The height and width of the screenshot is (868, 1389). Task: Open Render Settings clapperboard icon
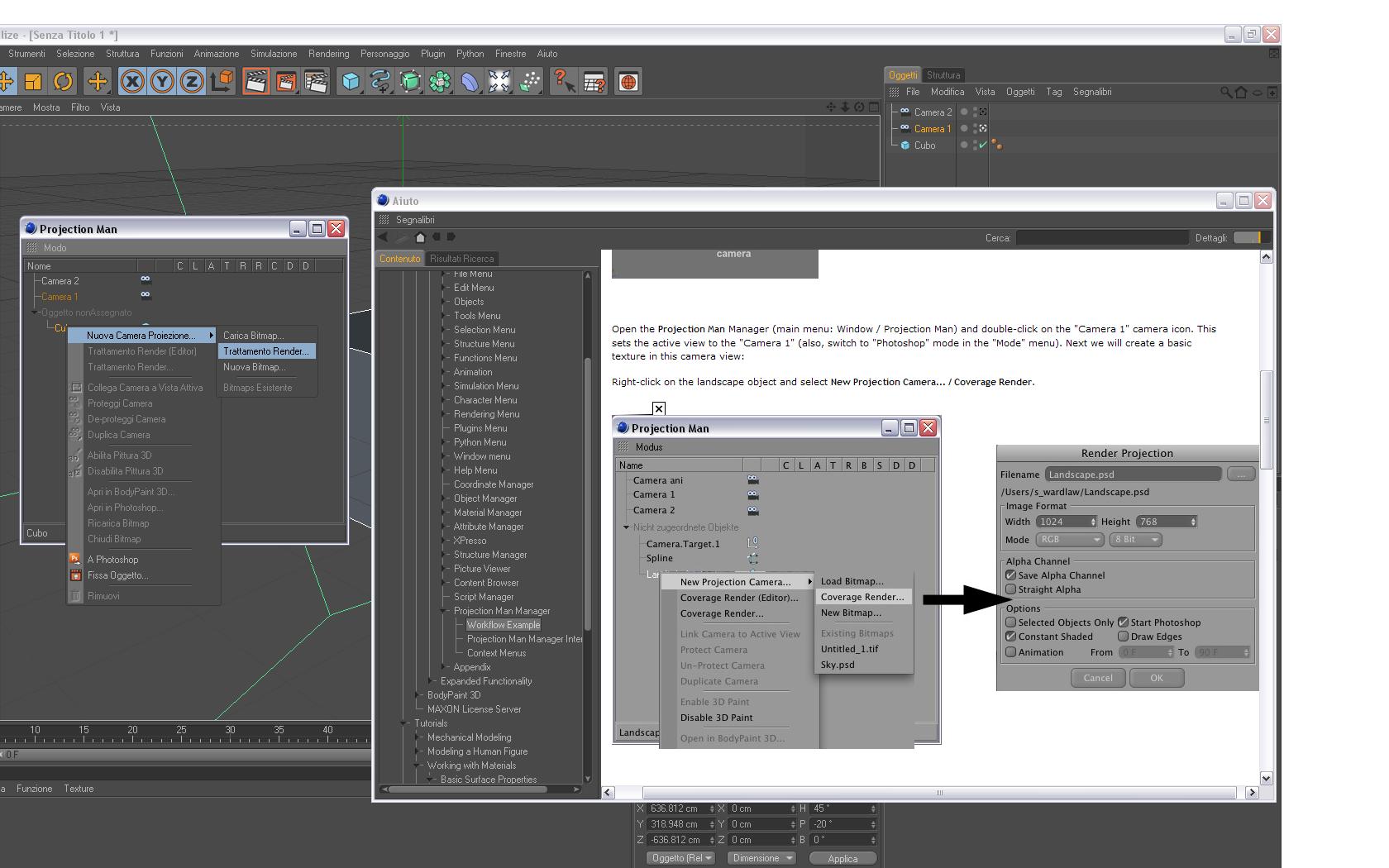317,81
